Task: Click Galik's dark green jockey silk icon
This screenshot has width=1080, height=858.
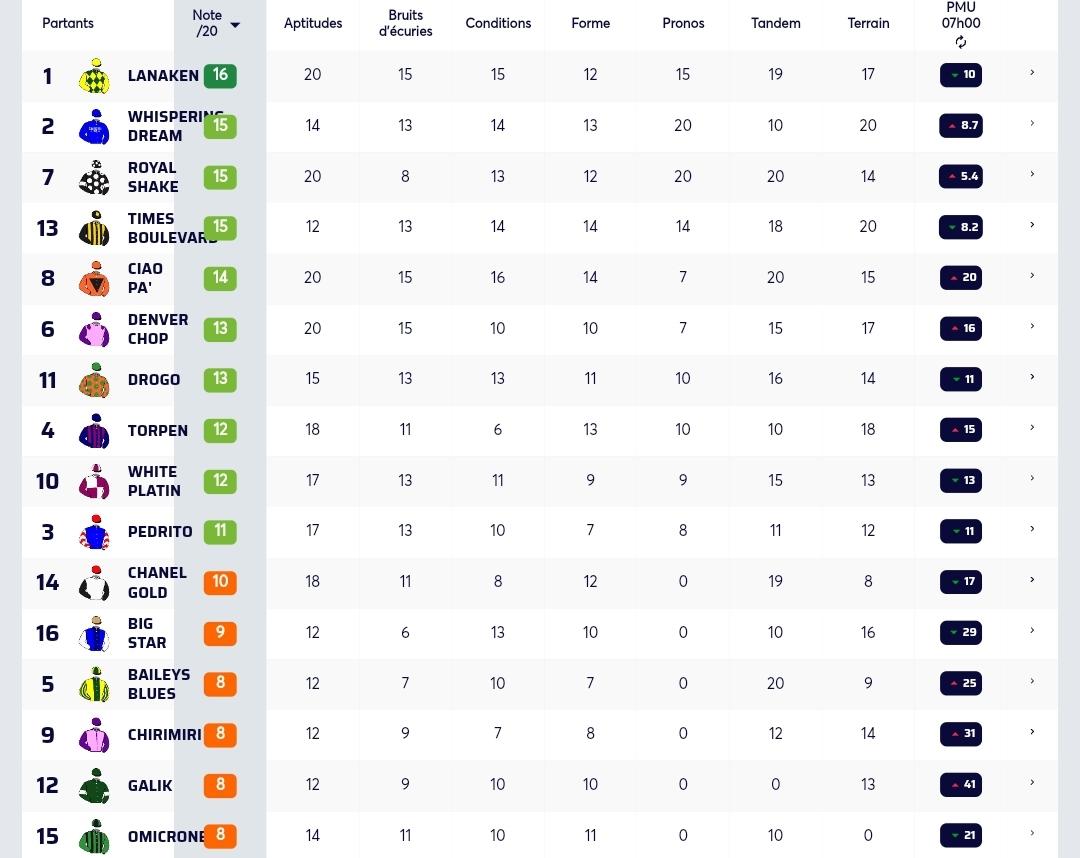Action: pos(94,786)
